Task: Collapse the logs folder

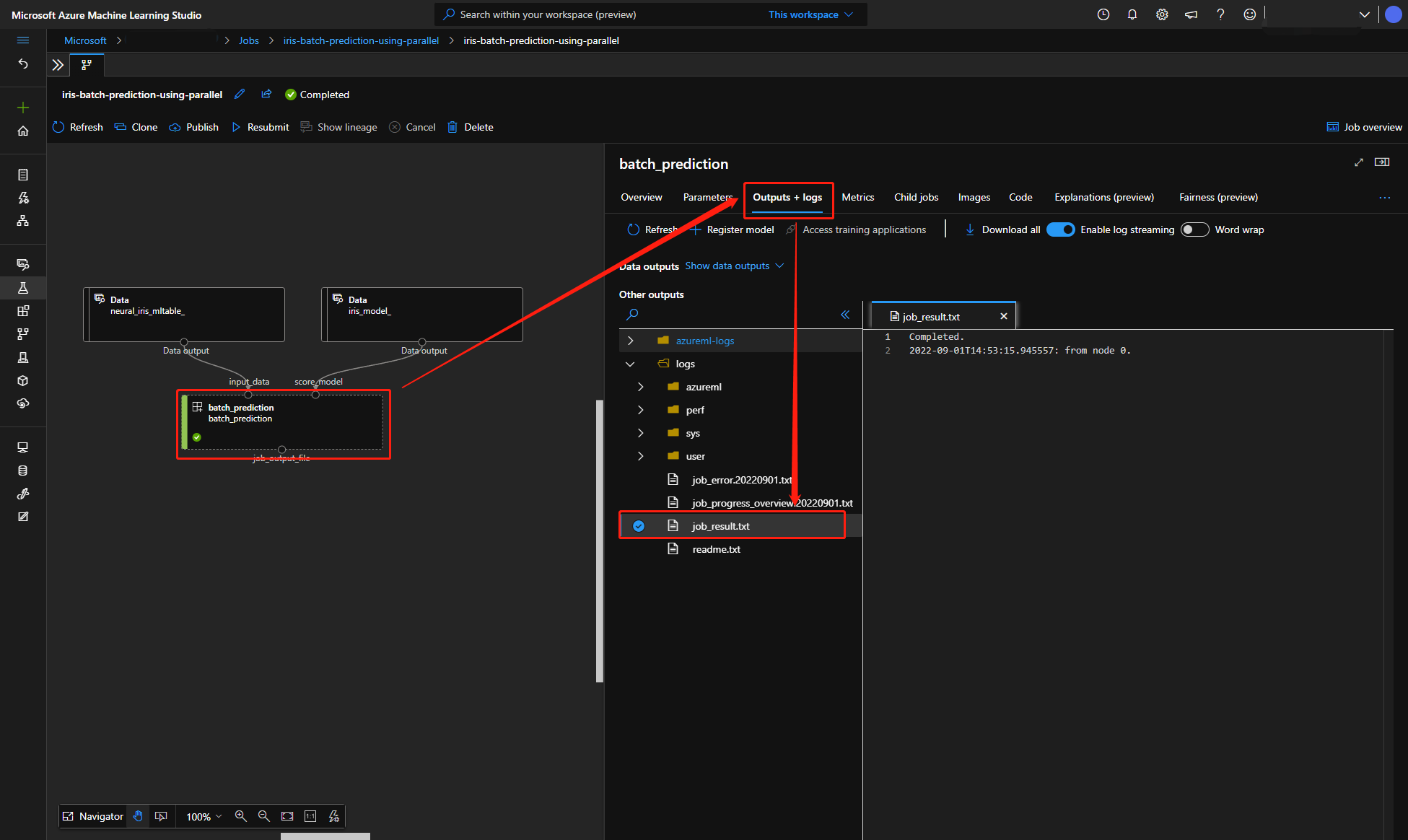Action: tap(631, 364)
